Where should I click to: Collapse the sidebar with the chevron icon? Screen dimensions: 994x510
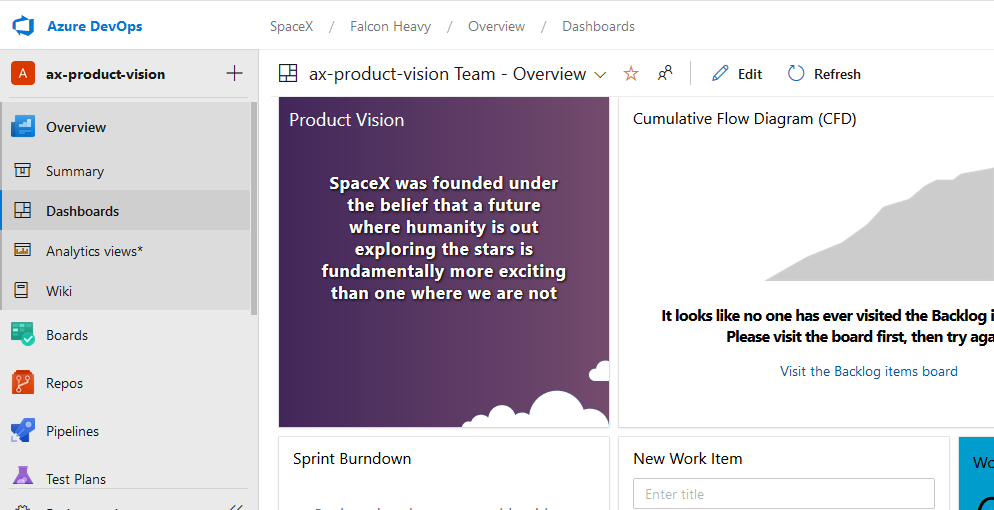235,507
